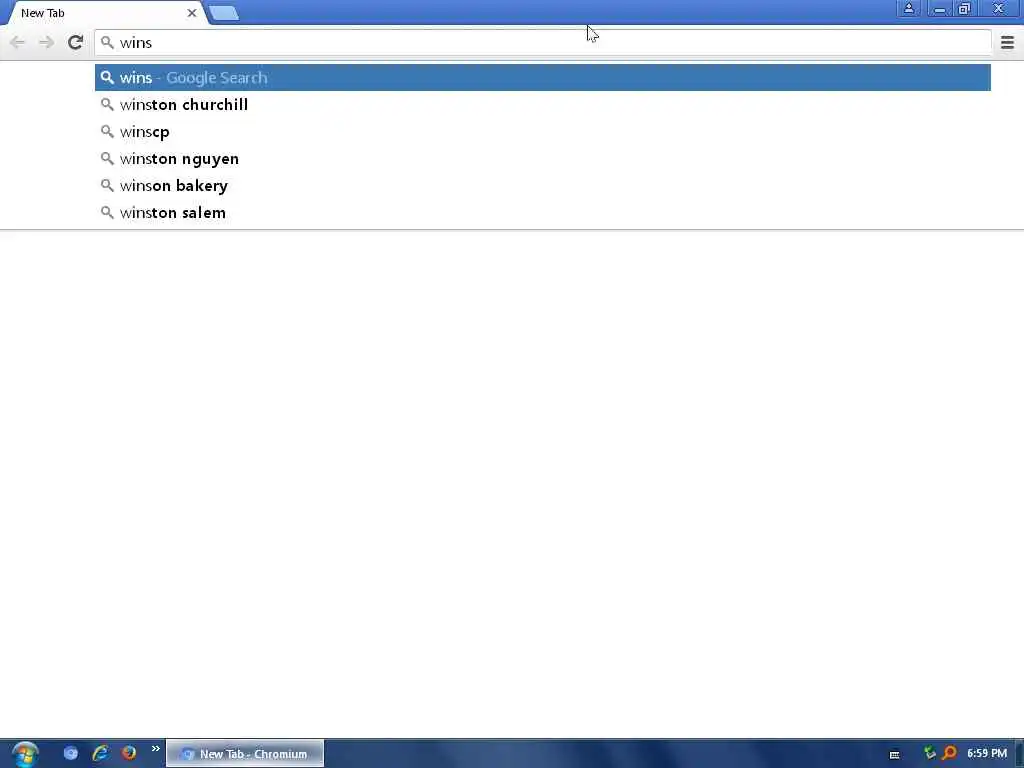This screenshot has height=768, width=1024.
Task: Choose the 'winson bakery' suggestion
Action: (x=543, y=185)
